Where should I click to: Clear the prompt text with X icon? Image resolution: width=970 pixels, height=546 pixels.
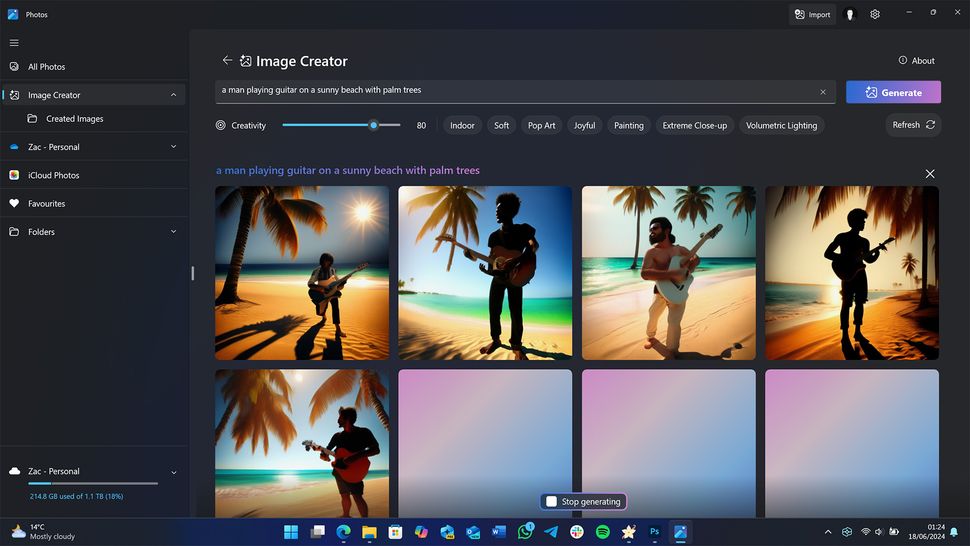click(x=823, y=92)
